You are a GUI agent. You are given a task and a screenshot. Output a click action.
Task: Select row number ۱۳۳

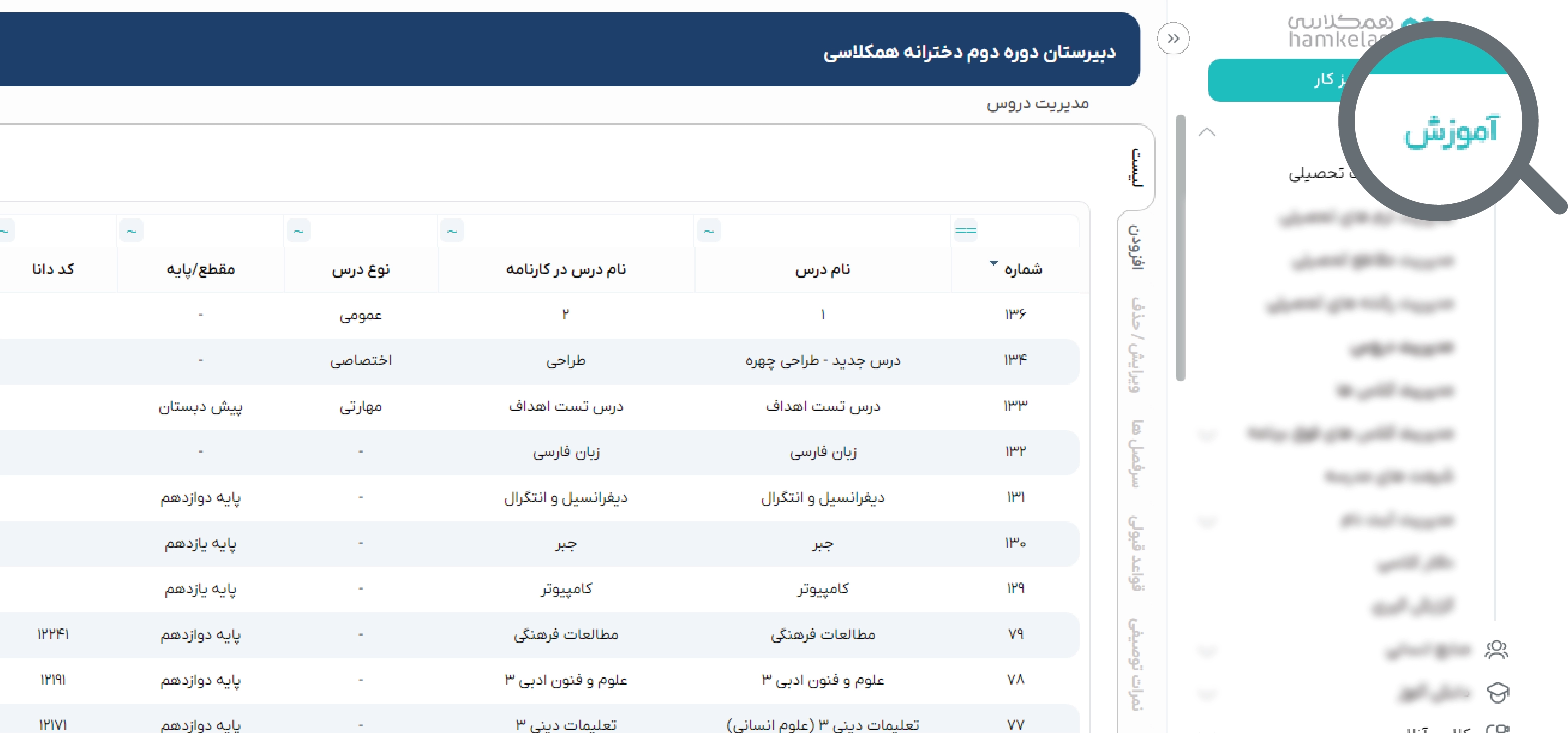(x=1015, y=406)
